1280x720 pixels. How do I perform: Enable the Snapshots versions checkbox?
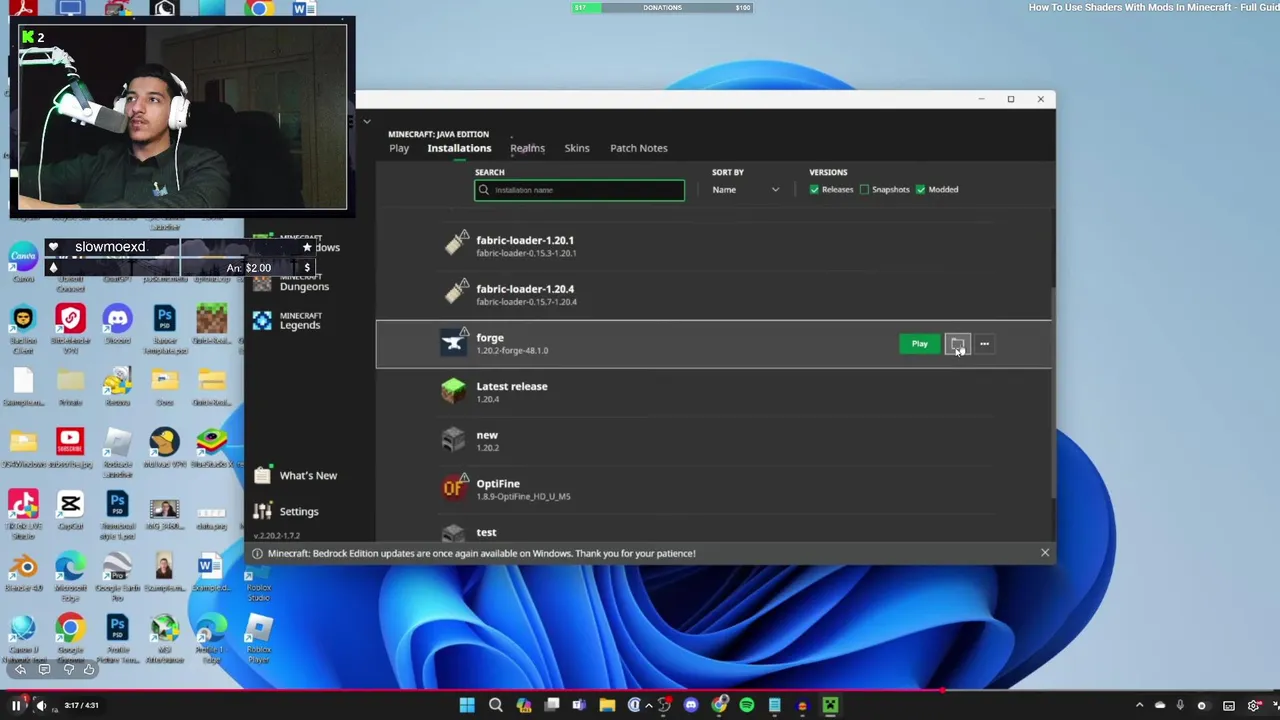[865, 189]
